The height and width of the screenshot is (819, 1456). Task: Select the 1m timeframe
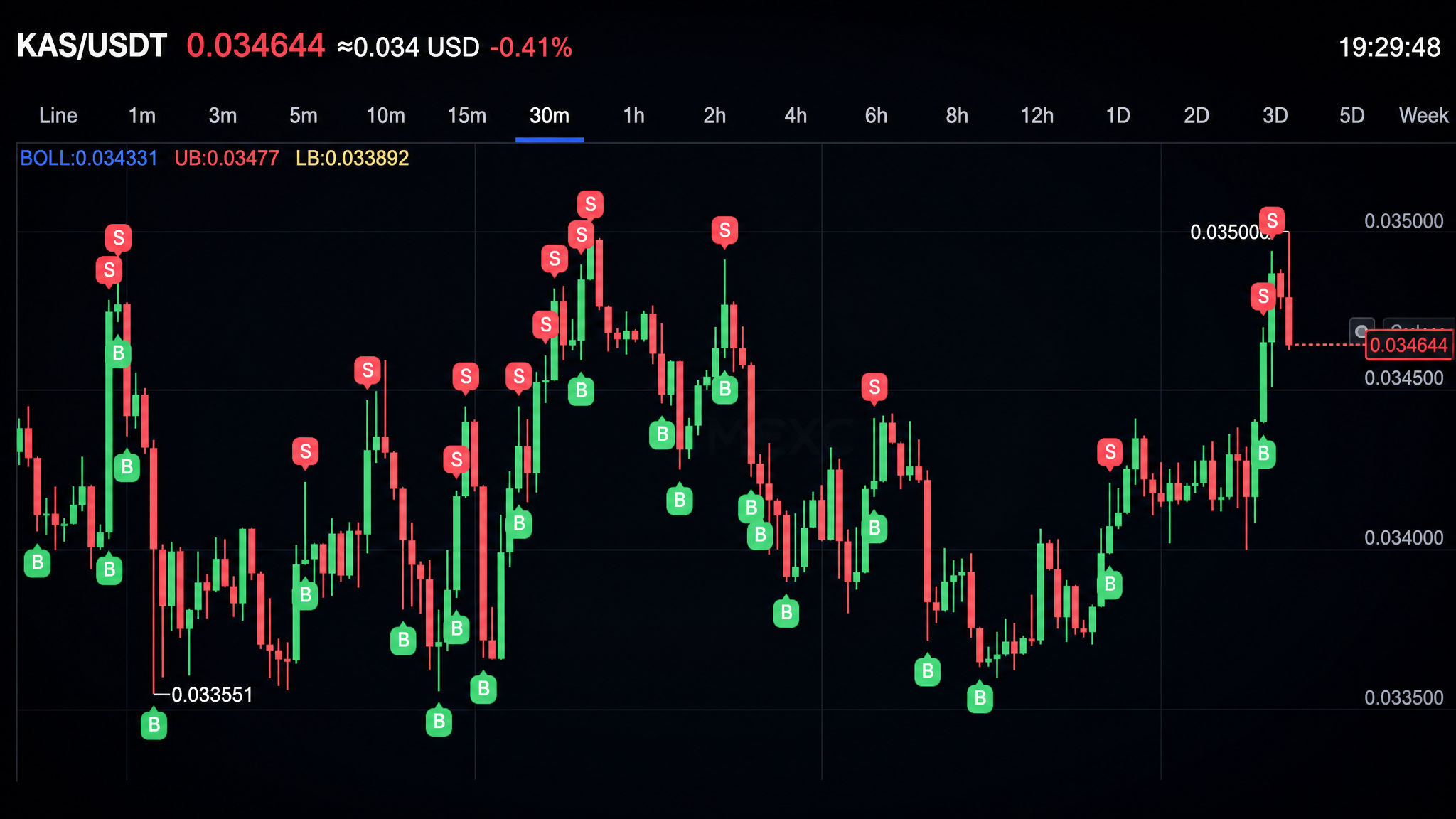tap(141, 115)
